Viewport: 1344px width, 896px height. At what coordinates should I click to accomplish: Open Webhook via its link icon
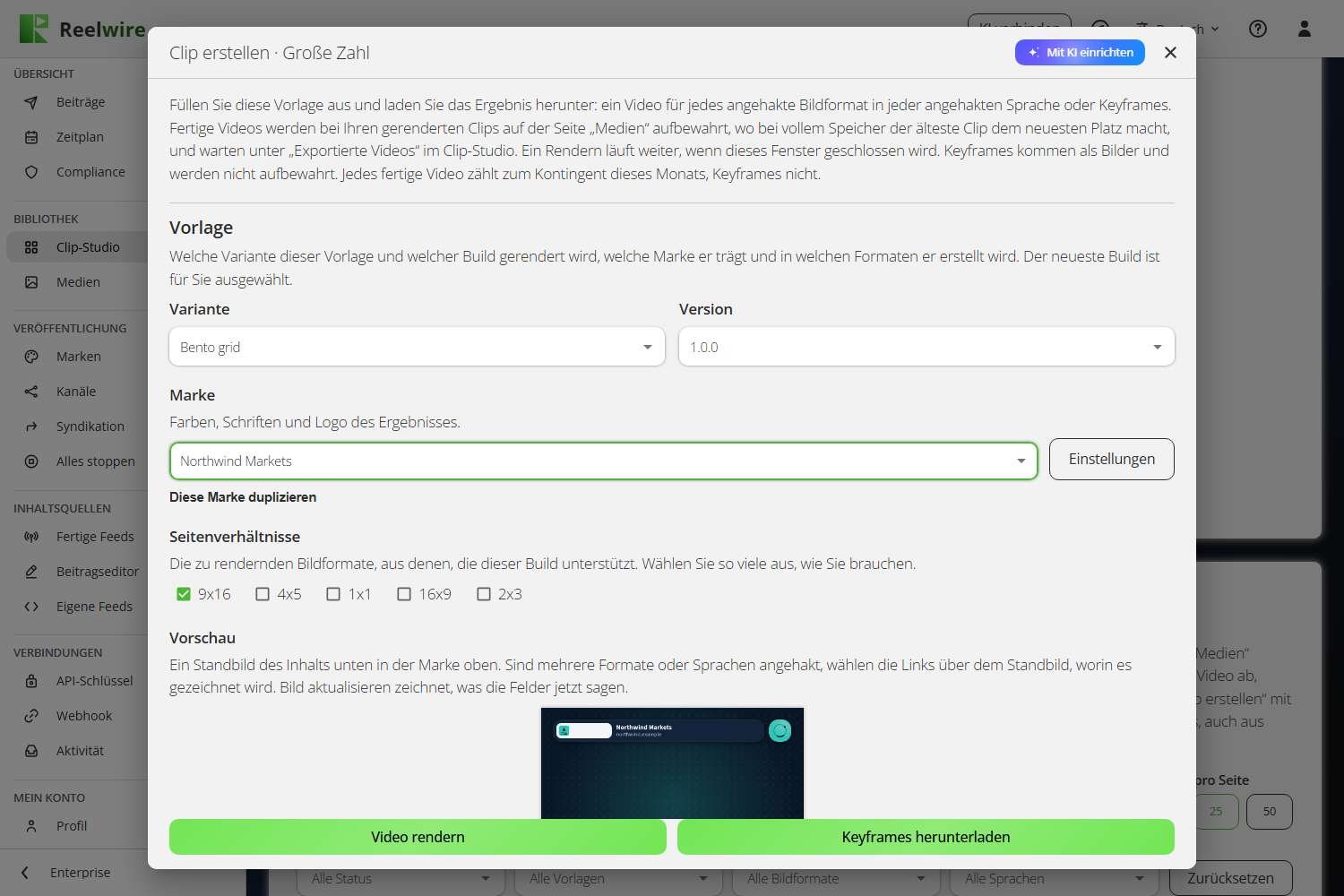point(31,716)
